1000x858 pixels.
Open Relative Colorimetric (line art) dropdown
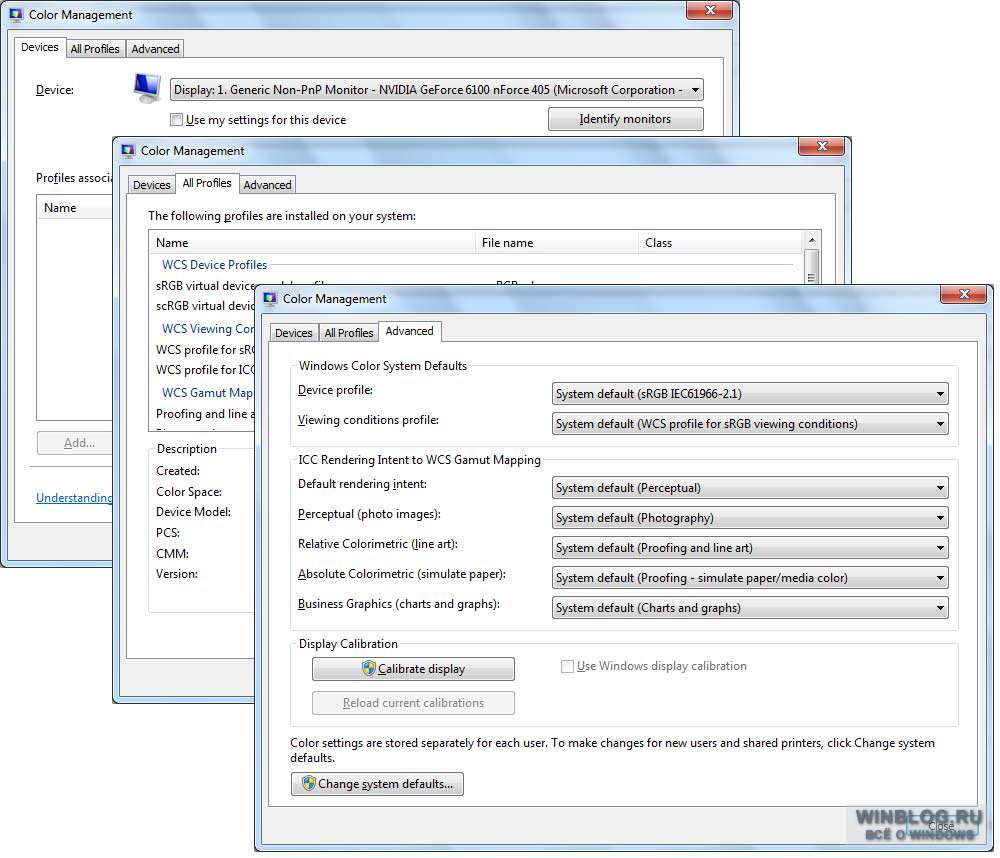(x=750, y=548)
